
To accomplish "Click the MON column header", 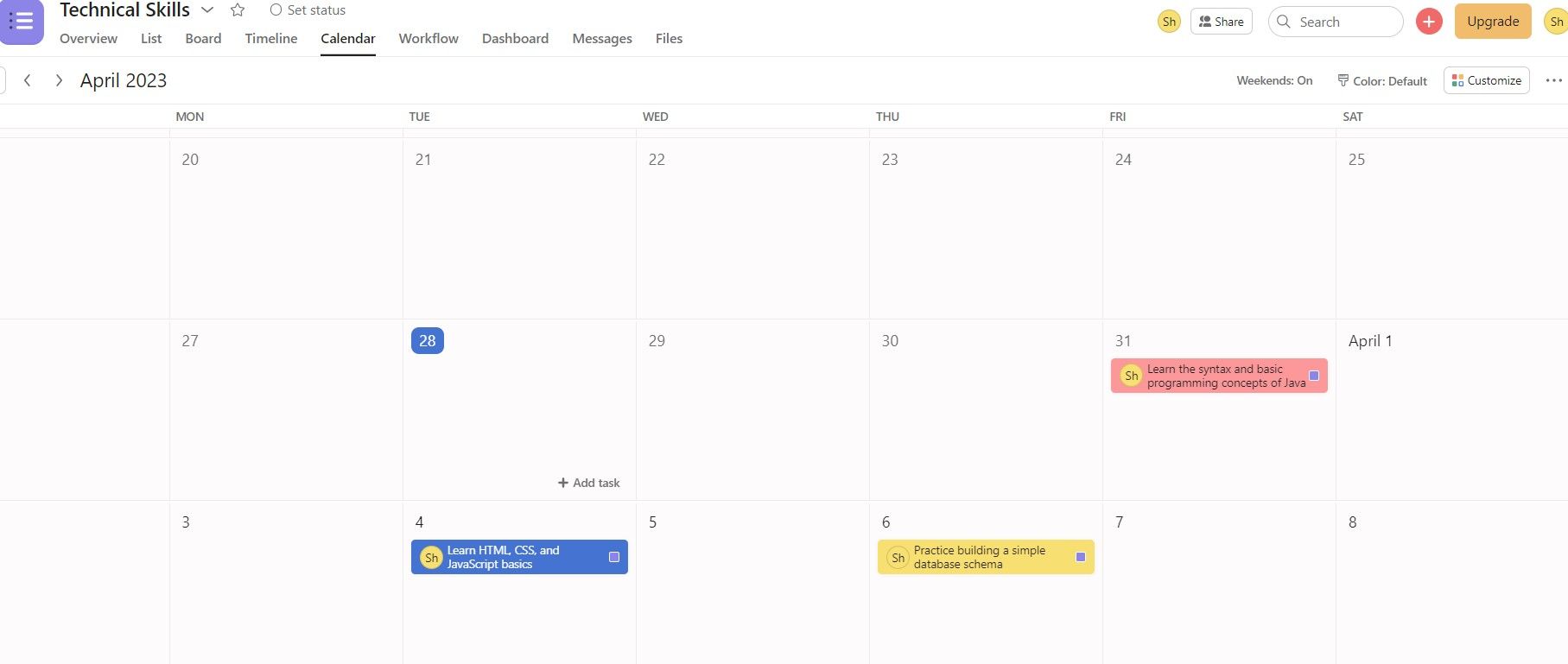I will (x=190, y=117).
